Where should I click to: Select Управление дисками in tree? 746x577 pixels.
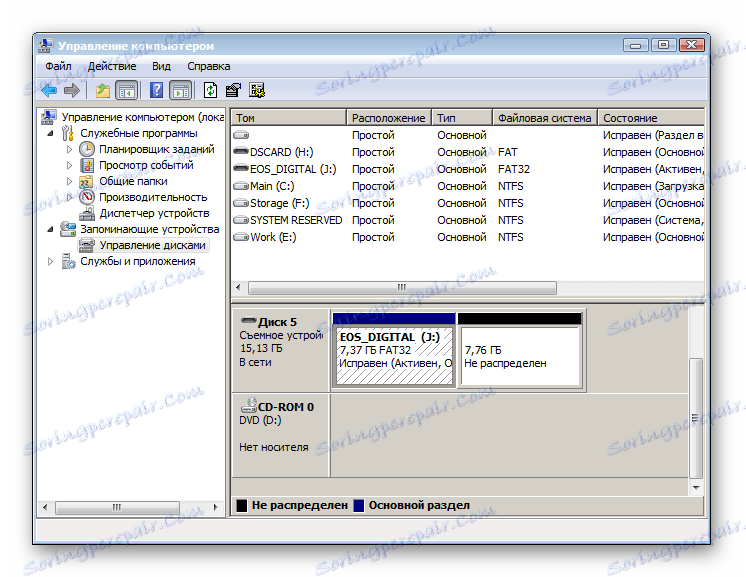coord(152,245)
